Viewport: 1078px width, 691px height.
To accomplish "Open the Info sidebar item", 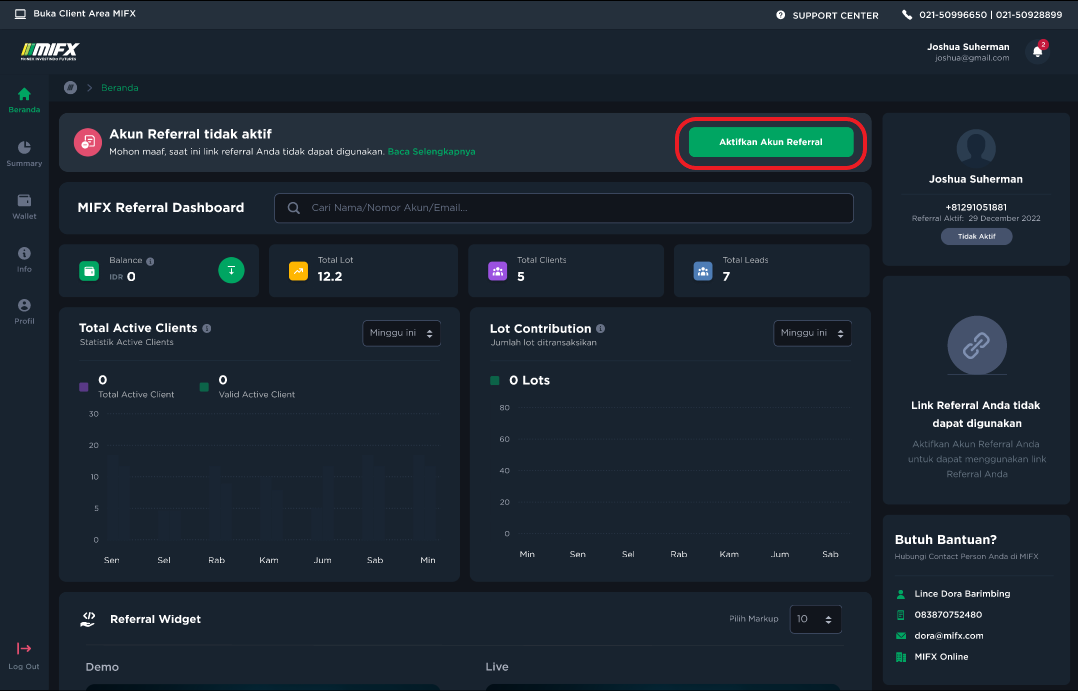I will [24, 259].
